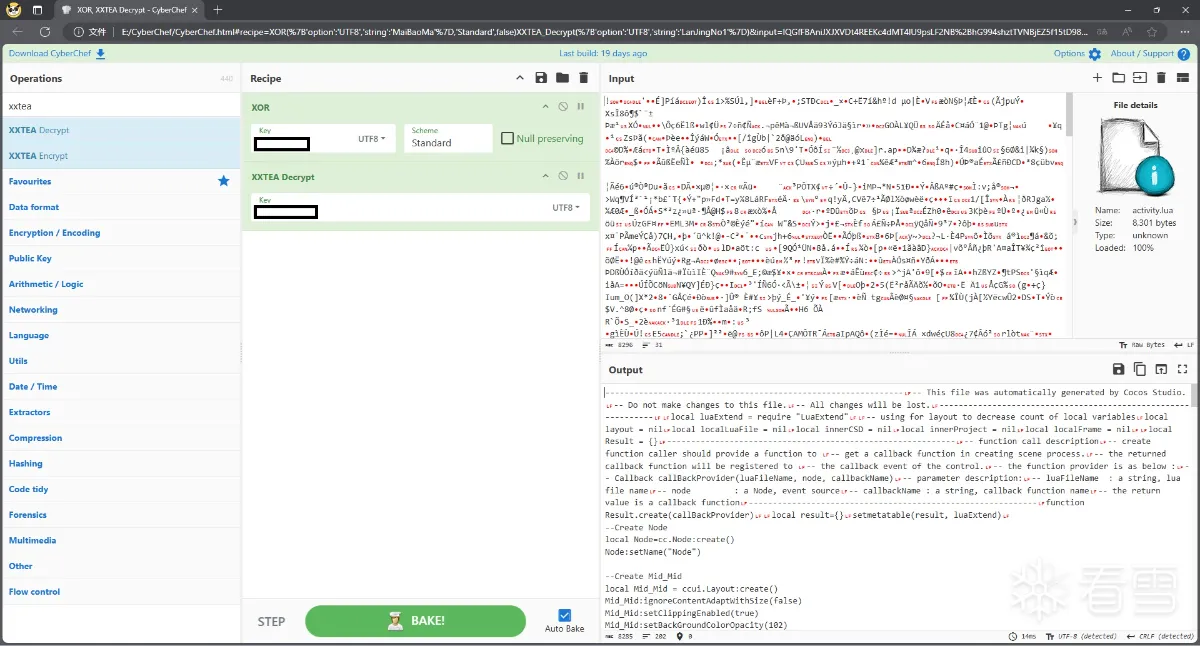Viewport: 1200px width, 646px height.
Task: Expand the Networking category
Action: [120, 310]
